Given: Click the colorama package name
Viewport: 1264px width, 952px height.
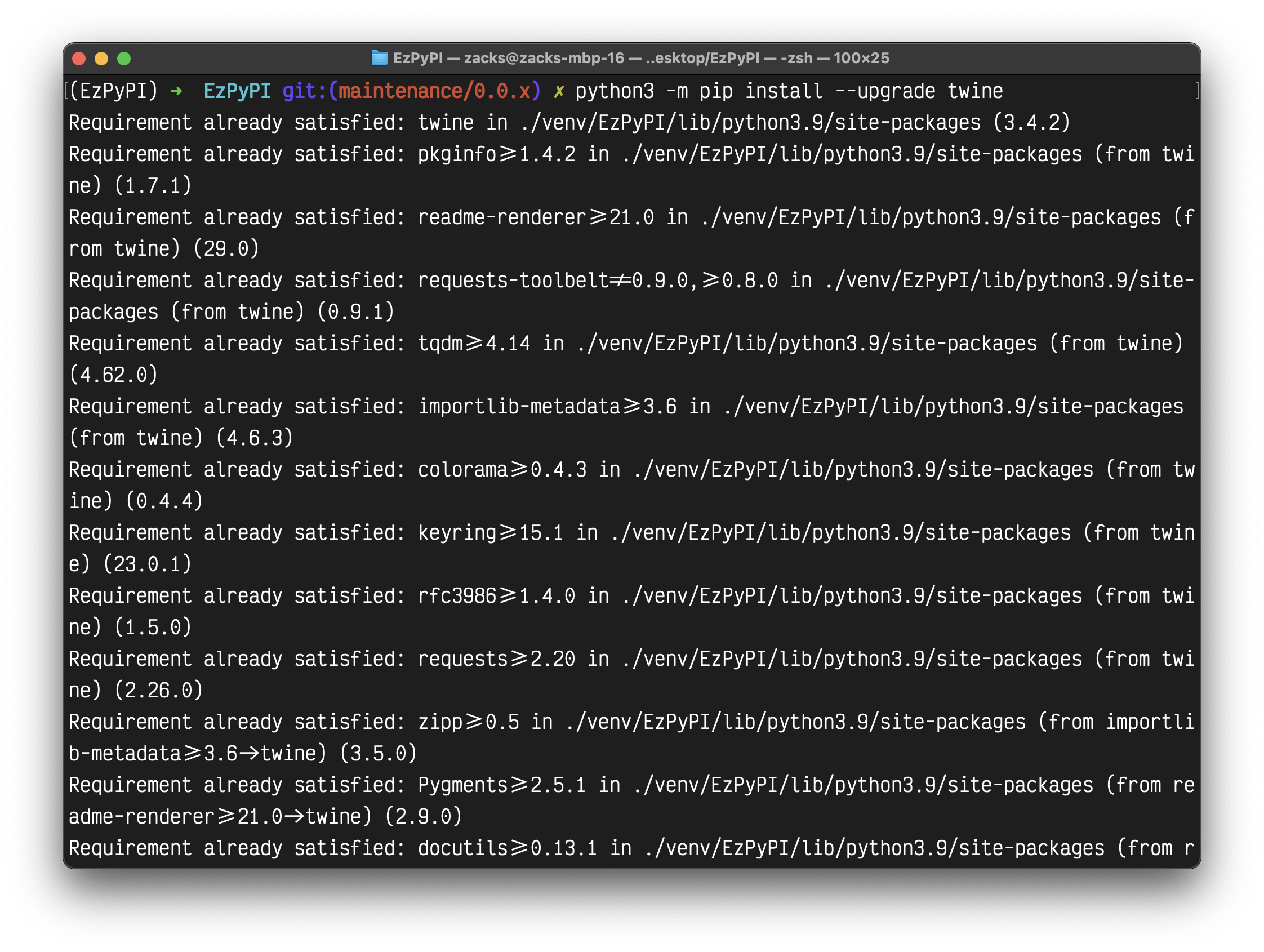Looking at the screenshot, I should click(x=462, y=470).
